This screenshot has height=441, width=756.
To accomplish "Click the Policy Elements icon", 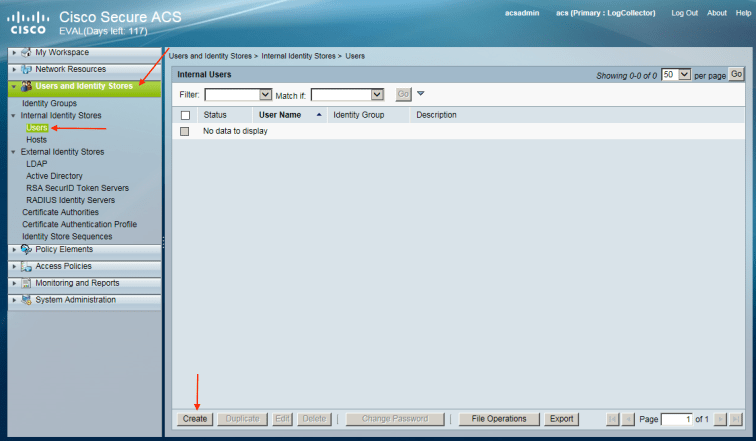I will tap(26, 250).
